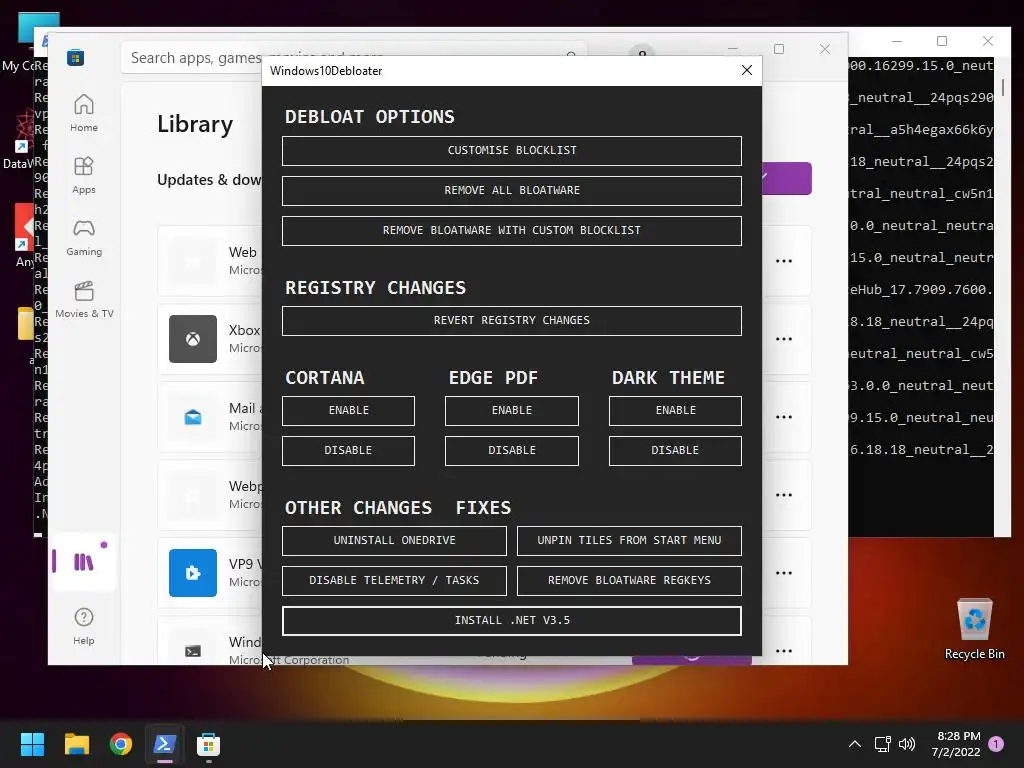Click the Microsoft Store search field
The image size is (1024, 768).
point(353,57)
